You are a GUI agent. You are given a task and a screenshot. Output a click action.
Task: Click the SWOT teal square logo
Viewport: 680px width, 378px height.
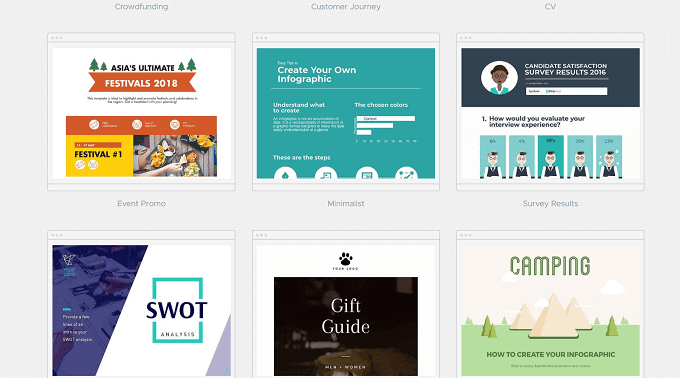pos(177,310)
